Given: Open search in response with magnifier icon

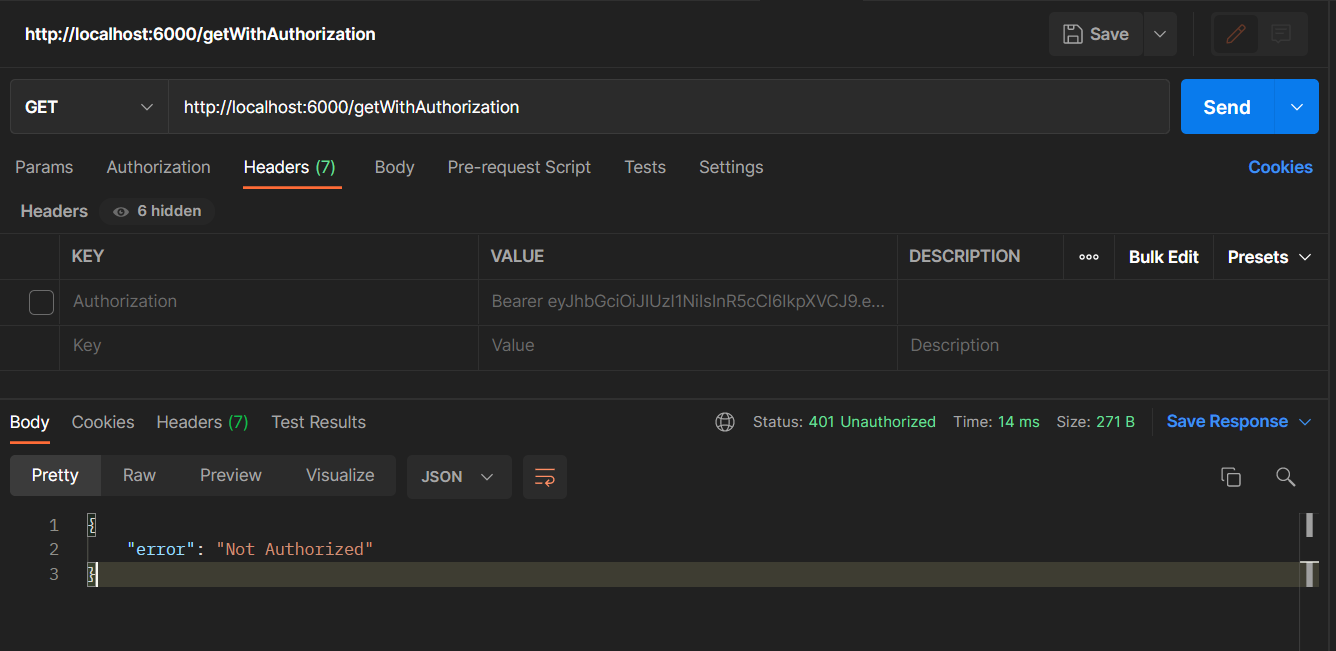Looking at the screenshot, I should coord(1286,477).
